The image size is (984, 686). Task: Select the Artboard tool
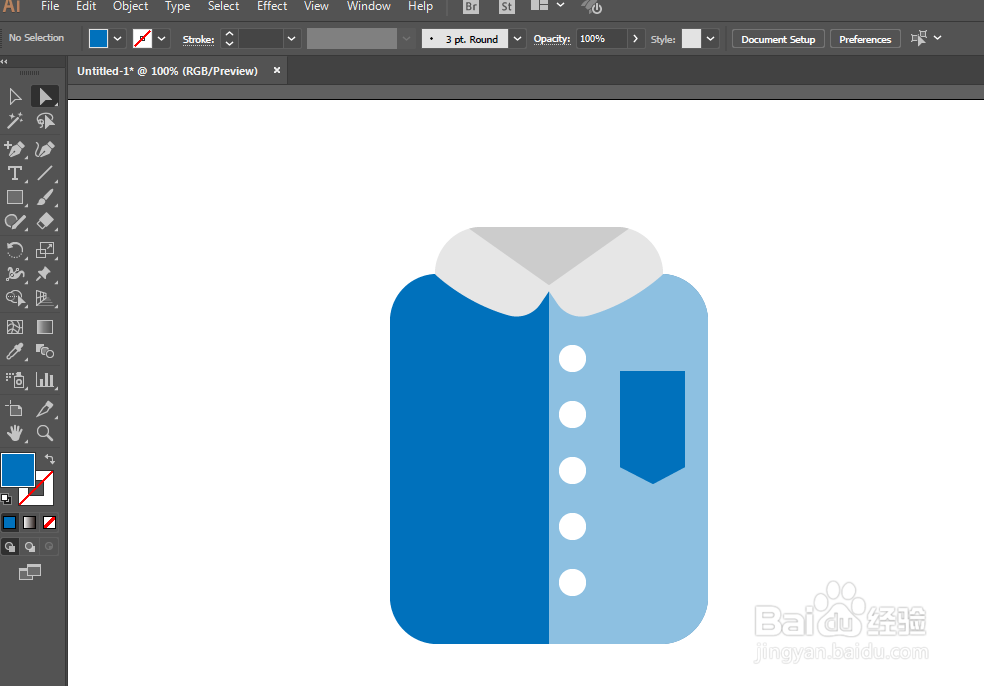point(15,409)
